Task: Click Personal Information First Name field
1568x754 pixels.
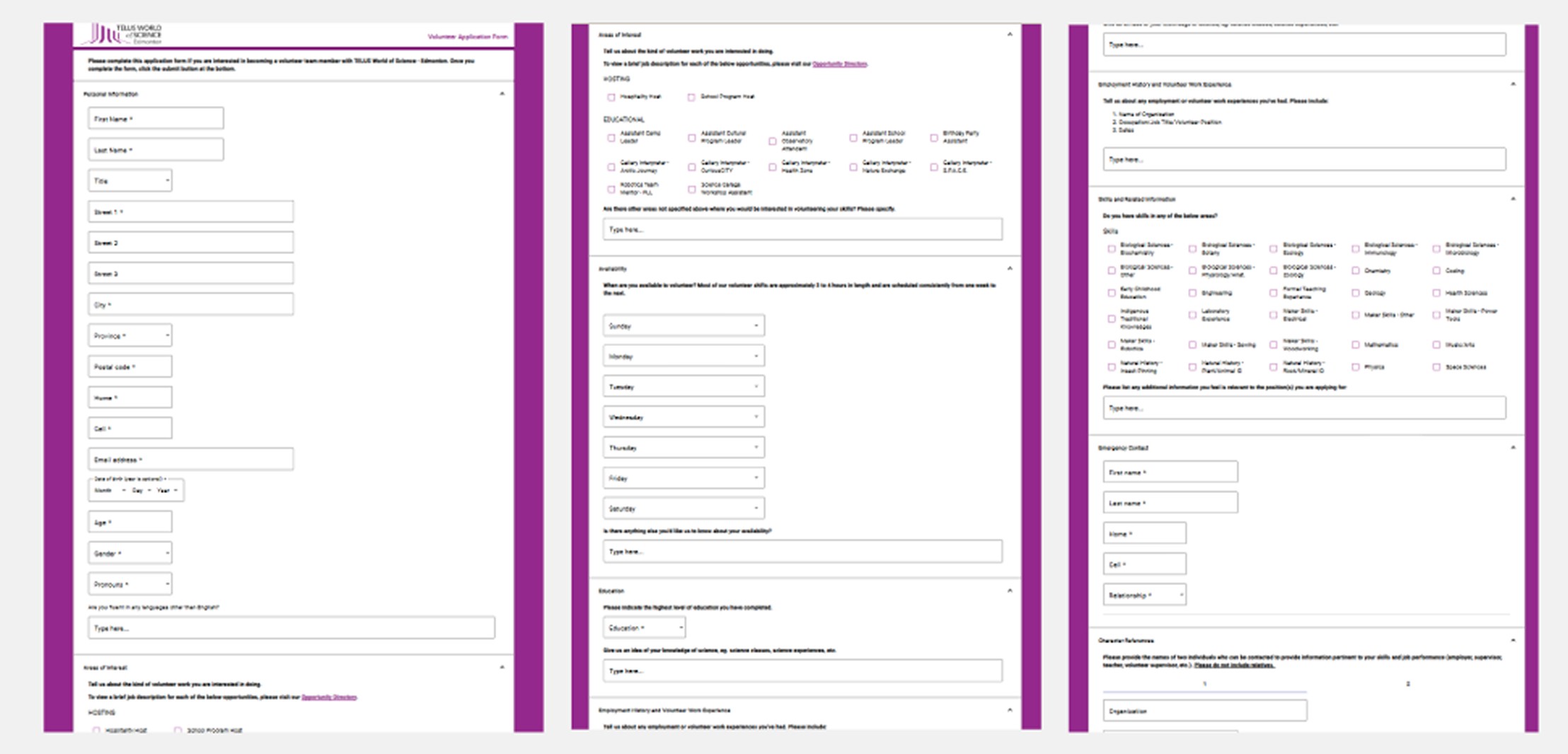Action: click(156, 119)
